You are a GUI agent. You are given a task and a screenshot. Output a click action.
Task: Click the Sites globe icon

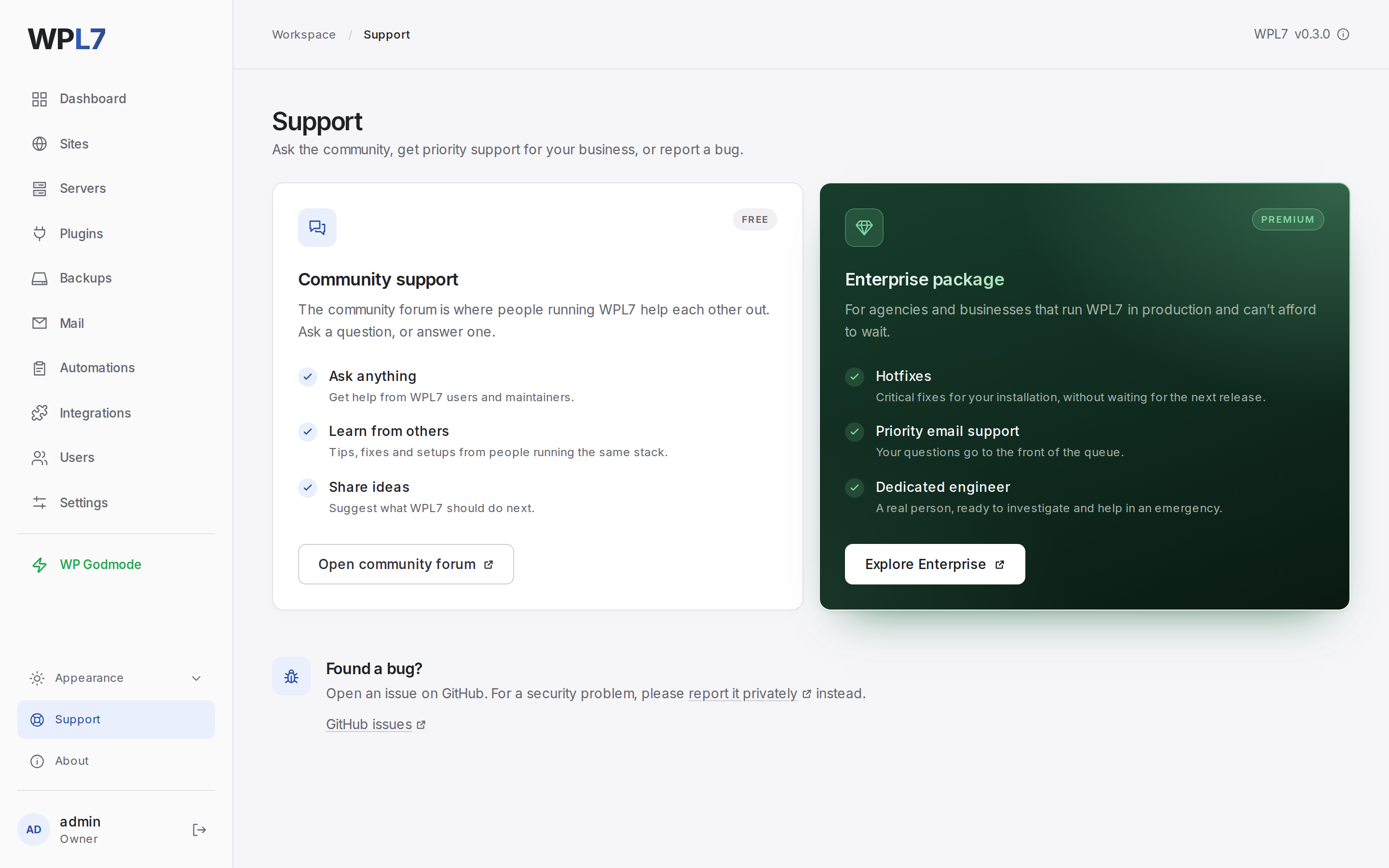(39, 144)
